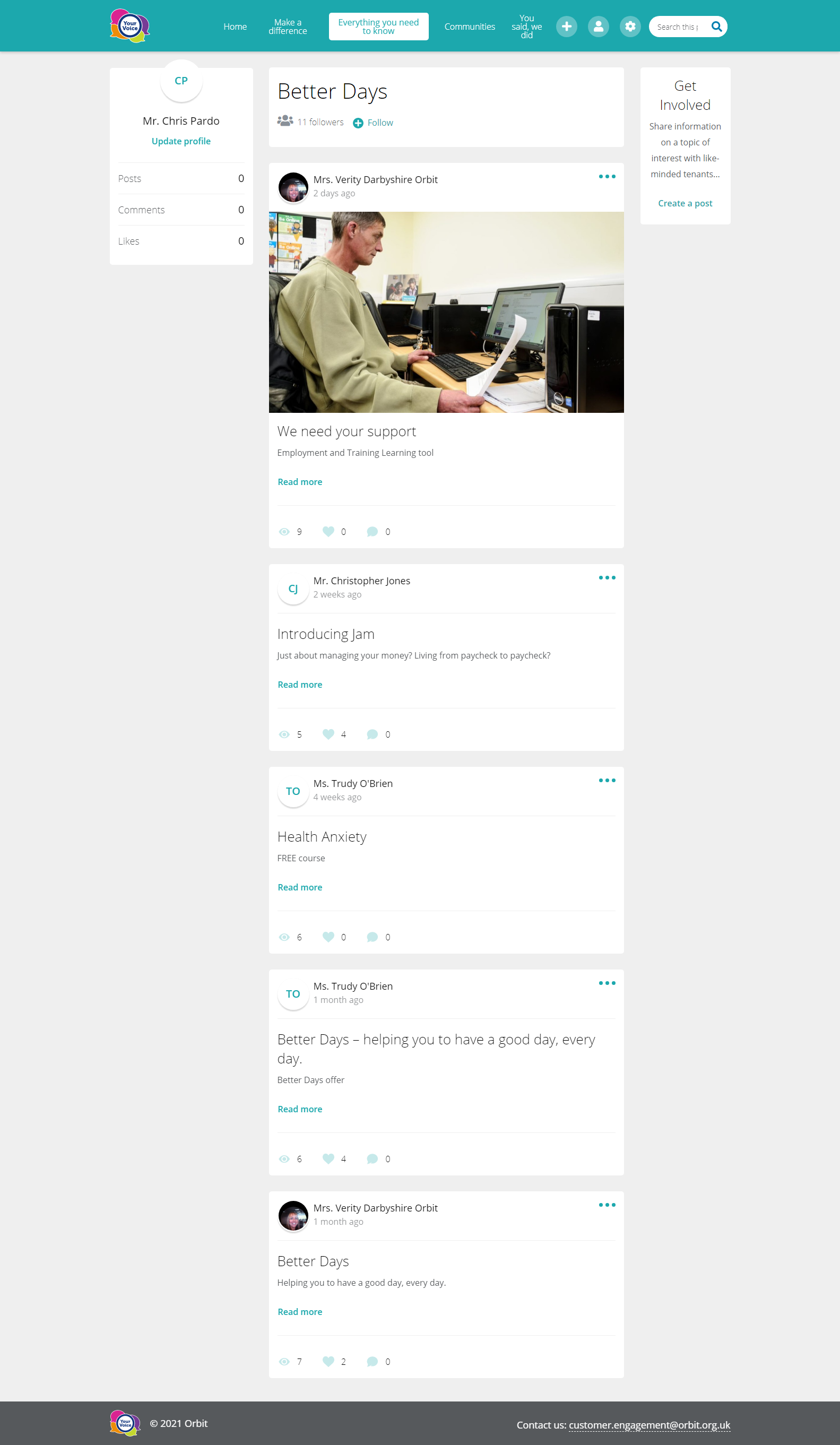The width and height of the screenshot is (840, 1445).
Task: Toggle like on last Better Days post
Action: click(x=328, y=1361)
